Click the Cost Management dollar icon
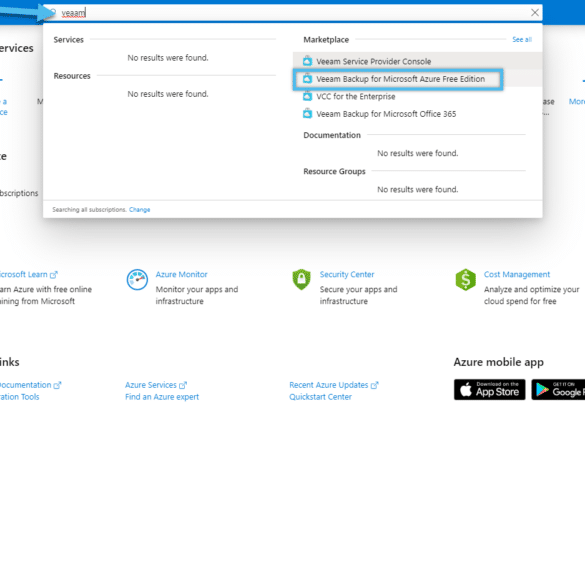 [x=466, y=279]
